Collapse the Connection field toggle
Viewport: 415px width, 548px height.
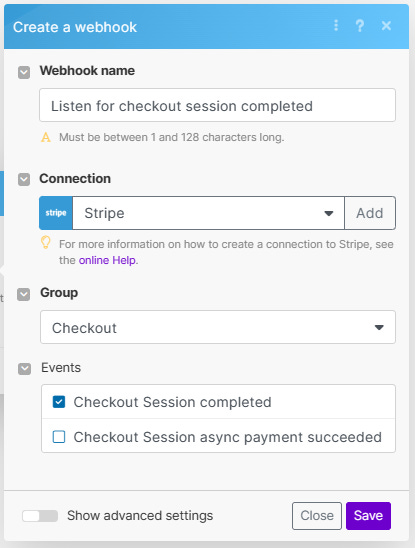(24, 180)
